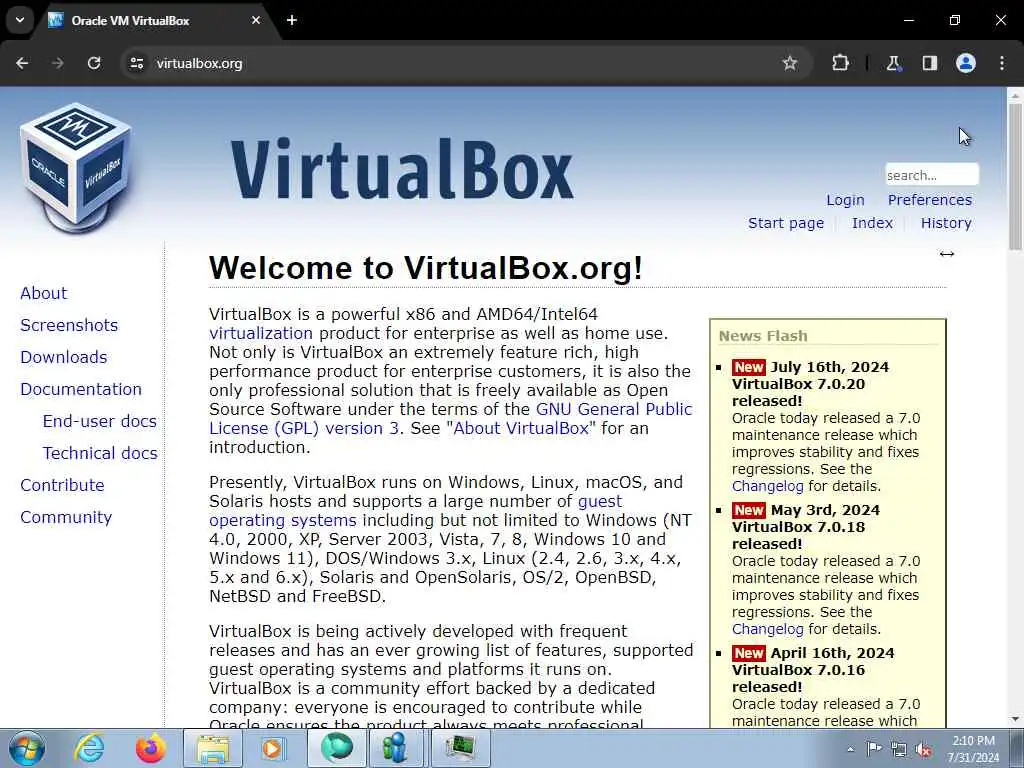Launch Internet Explorer from taskbar
The width and height of the screenshot is (1024, 768).
pos(89,748)
